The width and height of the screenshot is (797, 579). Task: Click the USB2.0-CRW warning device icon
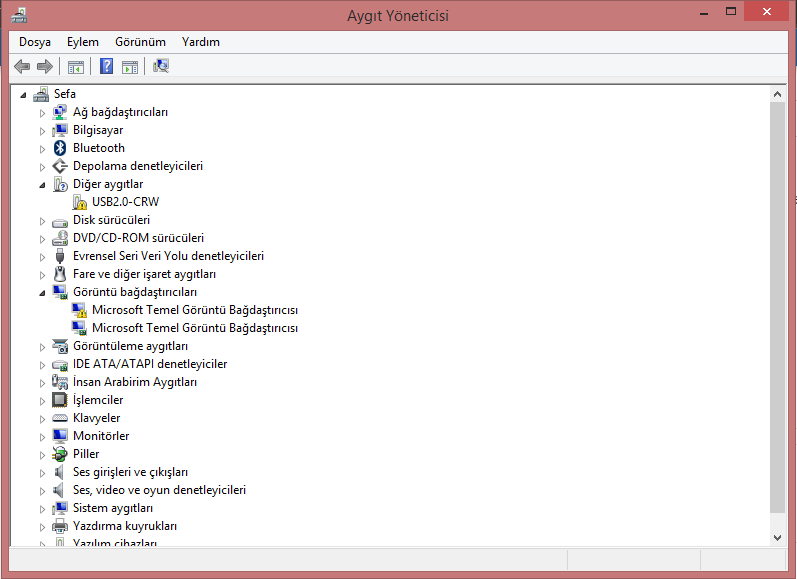pos(79,202)
